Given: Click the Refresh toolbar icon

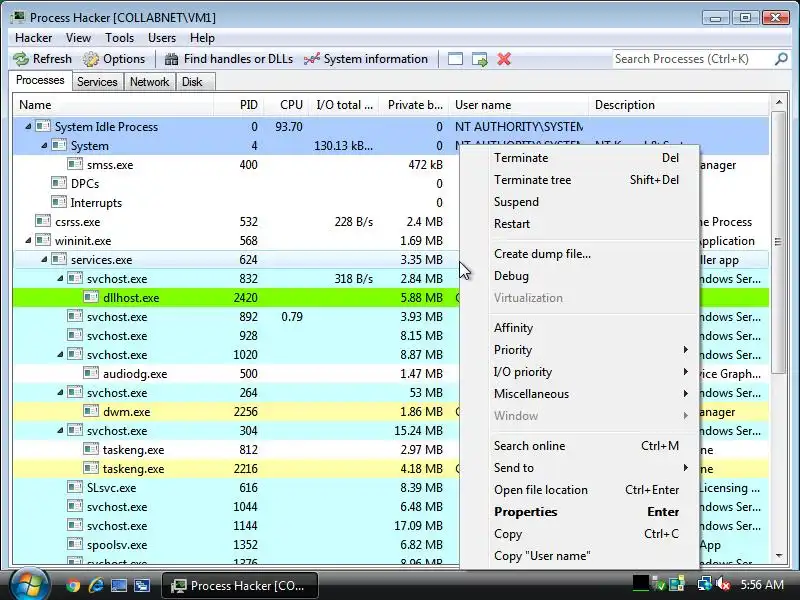Looking at the screenshot, I should pyautogui.click(x=21, y=59).
